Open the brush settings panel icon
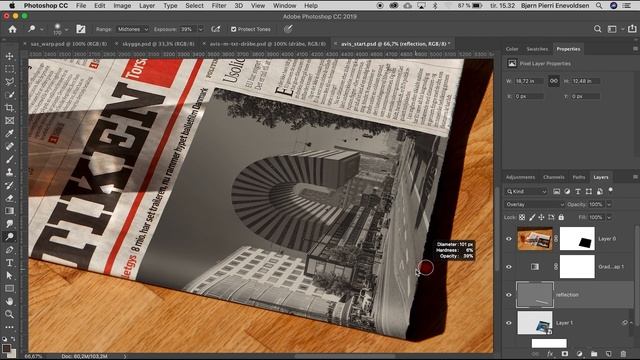Screen dimensions: 640x360 81,29
